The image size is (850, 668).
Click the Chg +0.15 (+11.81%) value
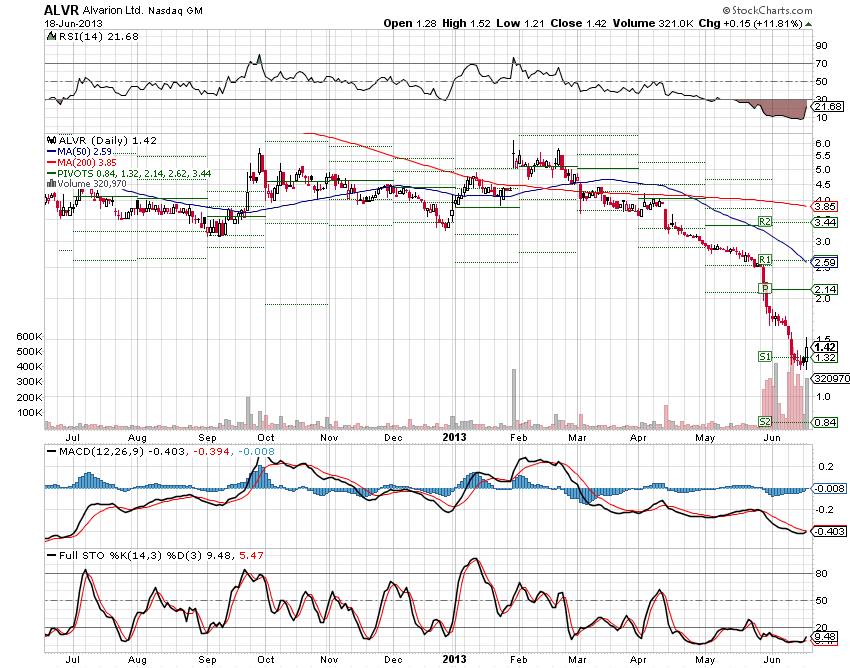[750, 23]
